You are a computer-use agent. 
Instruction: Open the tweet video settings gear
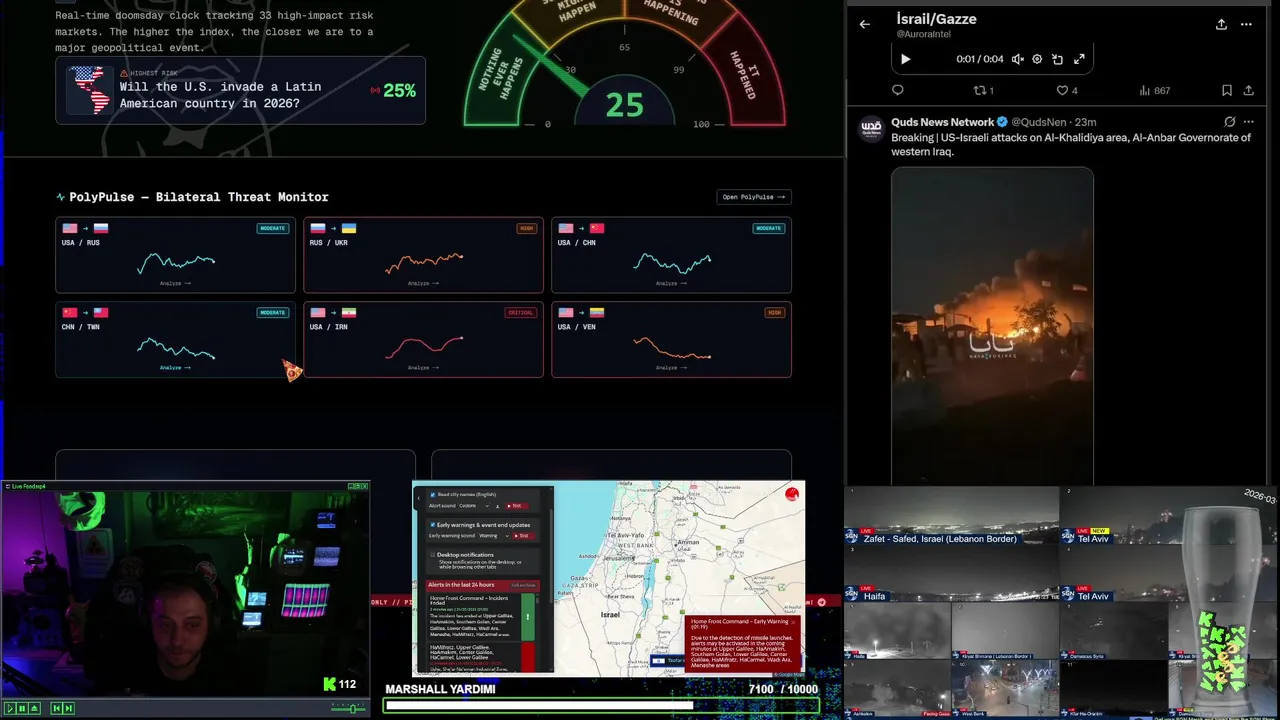tap(1037, 59)
